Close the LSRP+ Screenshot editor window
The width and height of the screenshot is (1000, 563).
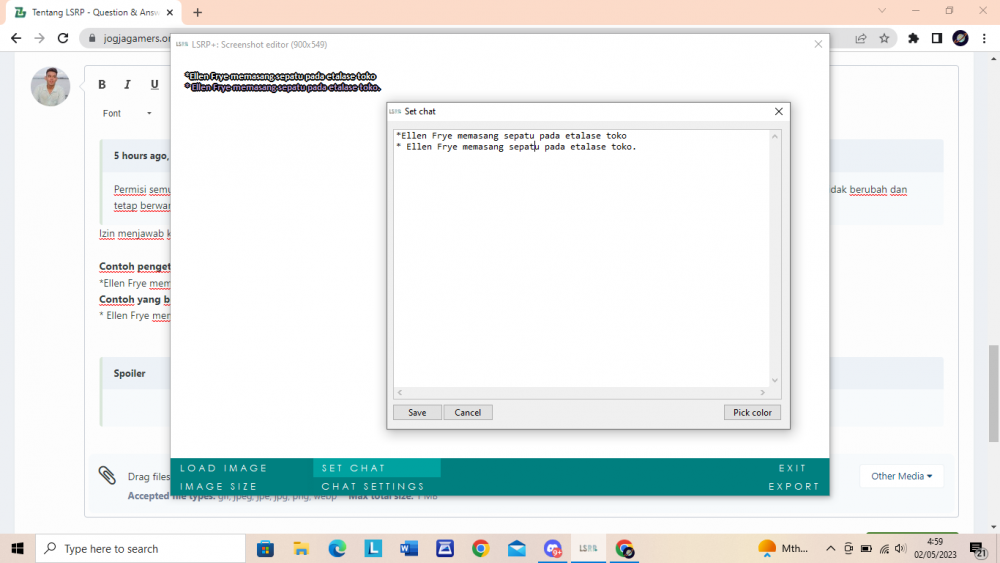(818, 44)
